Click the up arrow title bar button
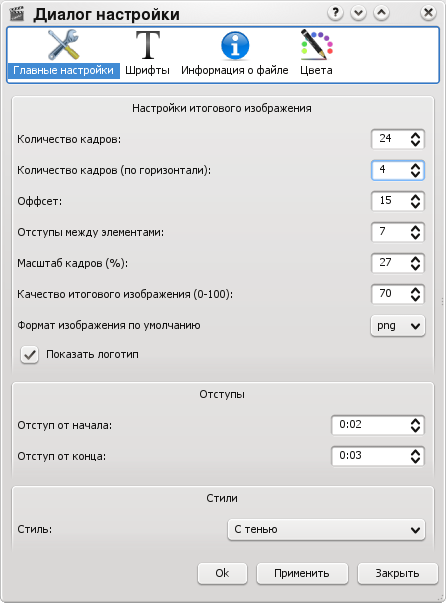Image resolution: width=446 pixels, height=603 pixels. (x=381, y=13)
